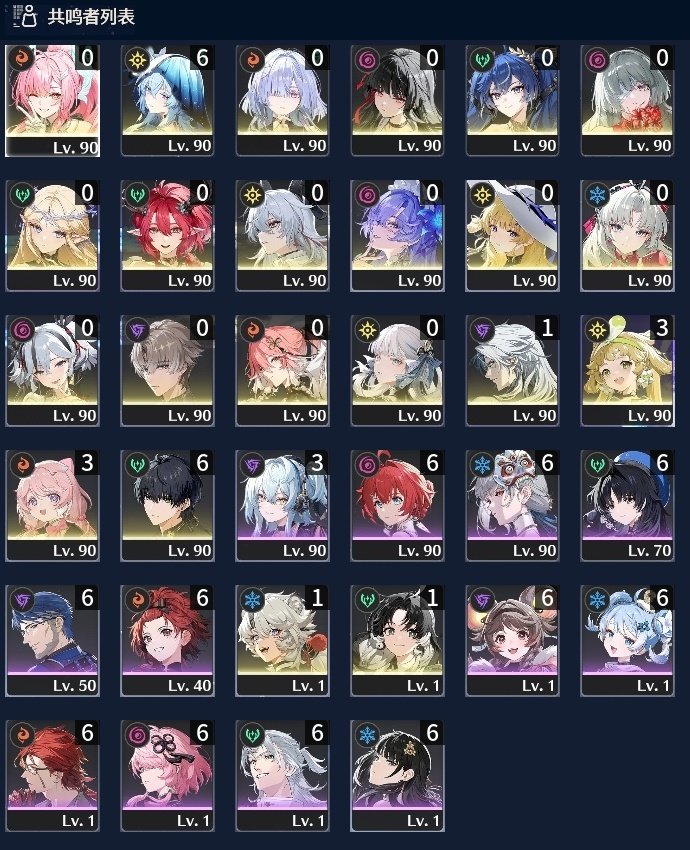Viewport: 690px width, 850px height.
Task: Click the Electro icon on the Lv. 50 resonator
Action: coord(23,600)
